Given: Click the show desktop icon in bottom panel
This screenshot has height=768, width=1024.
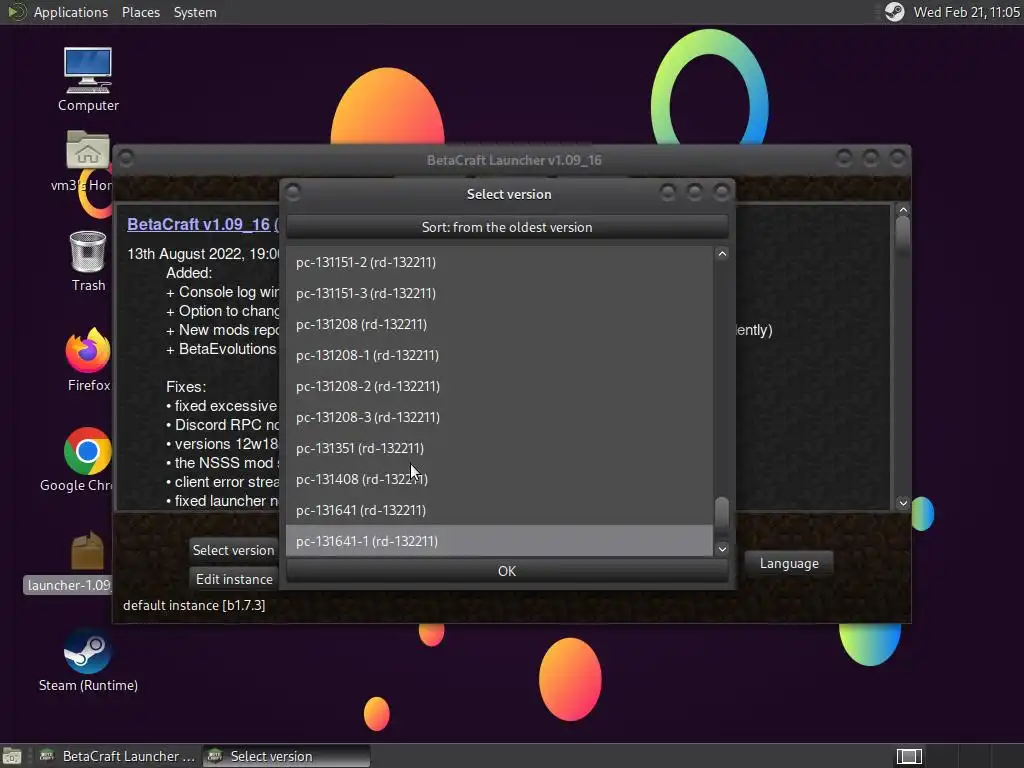Looking at the screenshot, I should pos(12,756).
